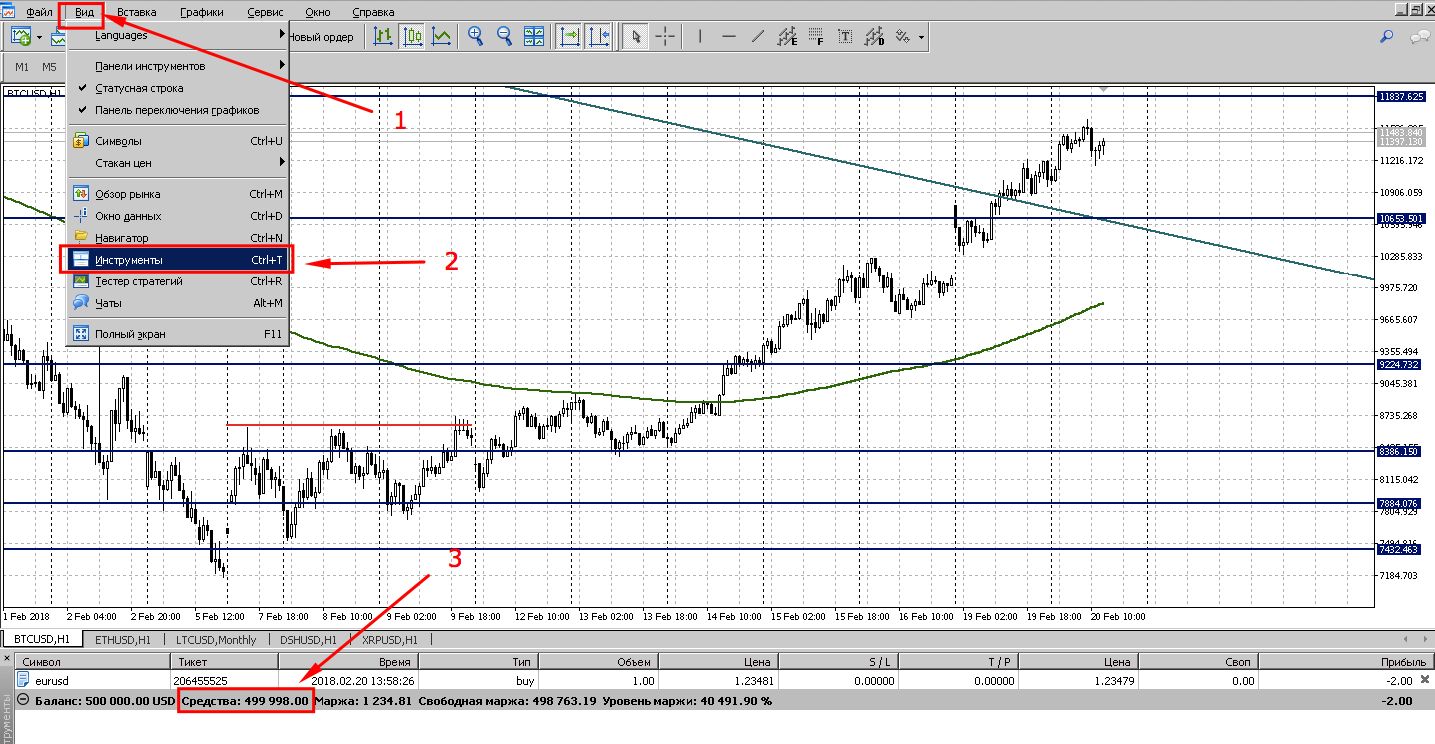
Task: Select the crosshair cursor tool
Action: 664,37
